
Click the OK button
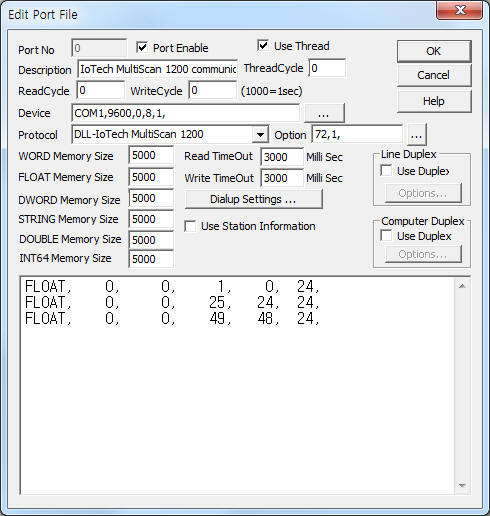tap(434, 51)
